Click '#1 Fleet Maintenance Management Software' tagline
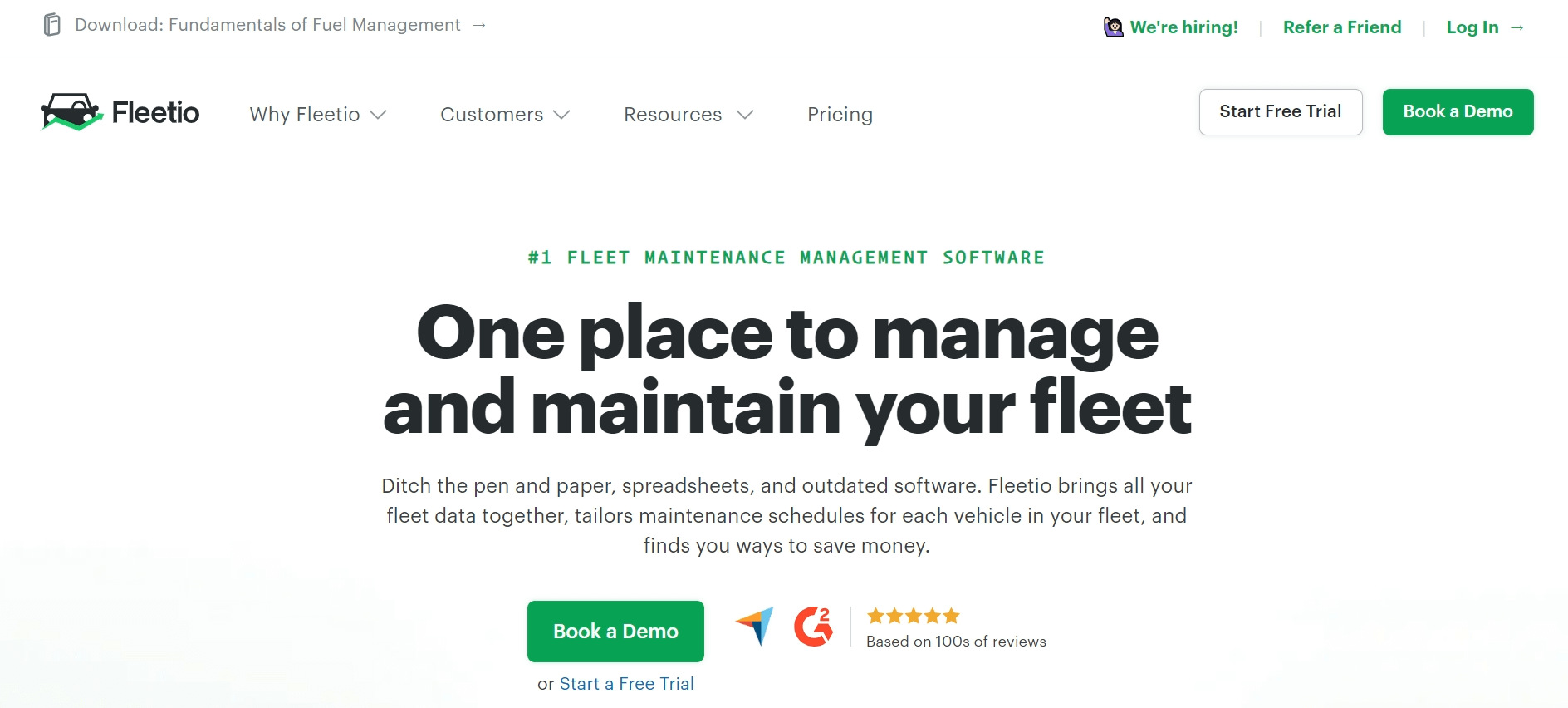The height and width of the screenshot is (708, 1568). point(786,258)
